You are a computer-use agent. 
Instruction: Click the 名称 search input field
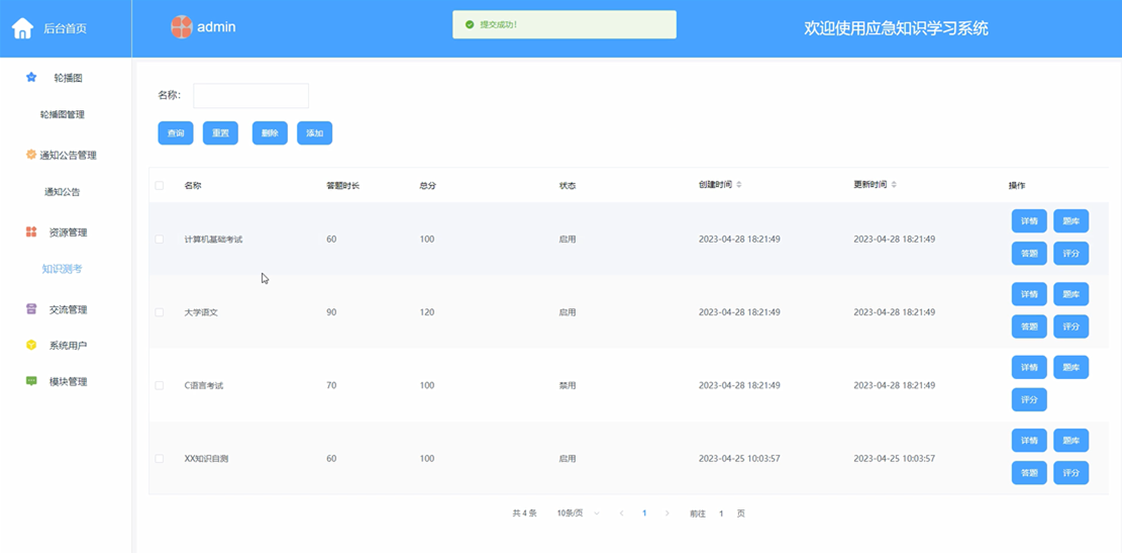click(x=250, y=95)
